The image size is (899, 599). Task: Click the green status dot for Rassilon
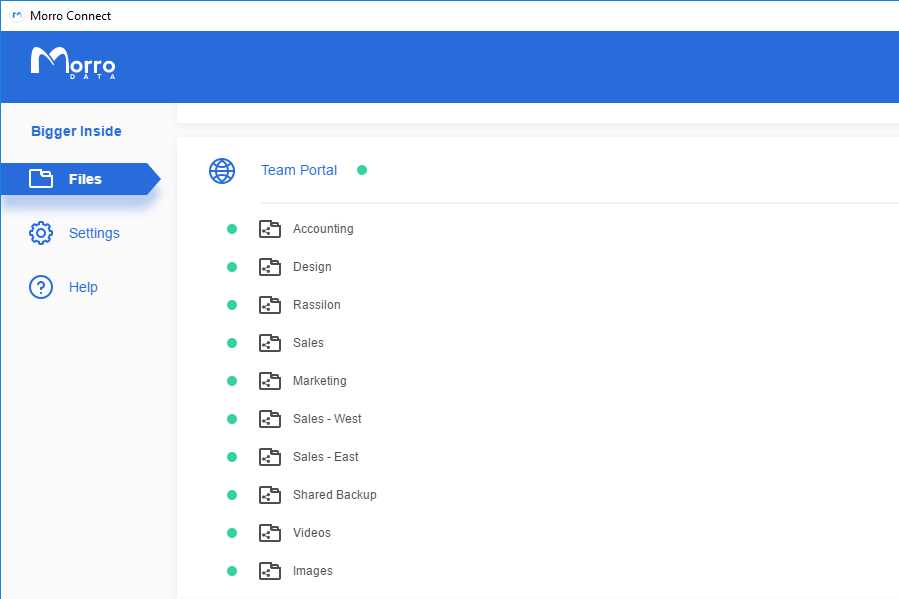(x=232, y=305)
